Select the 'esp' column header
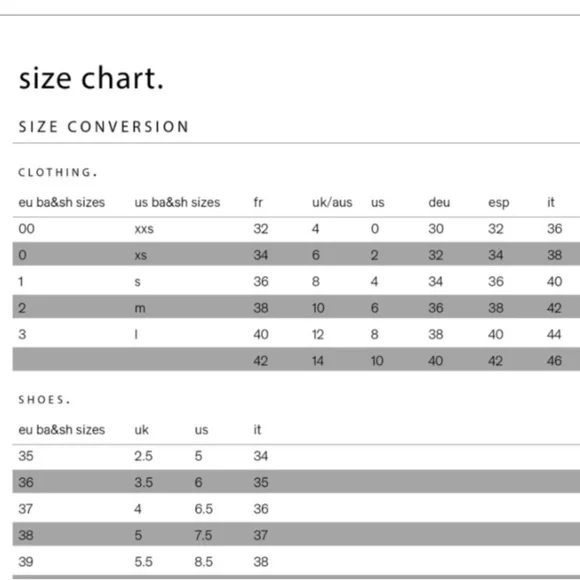580x580 pixels. point(499,203)
